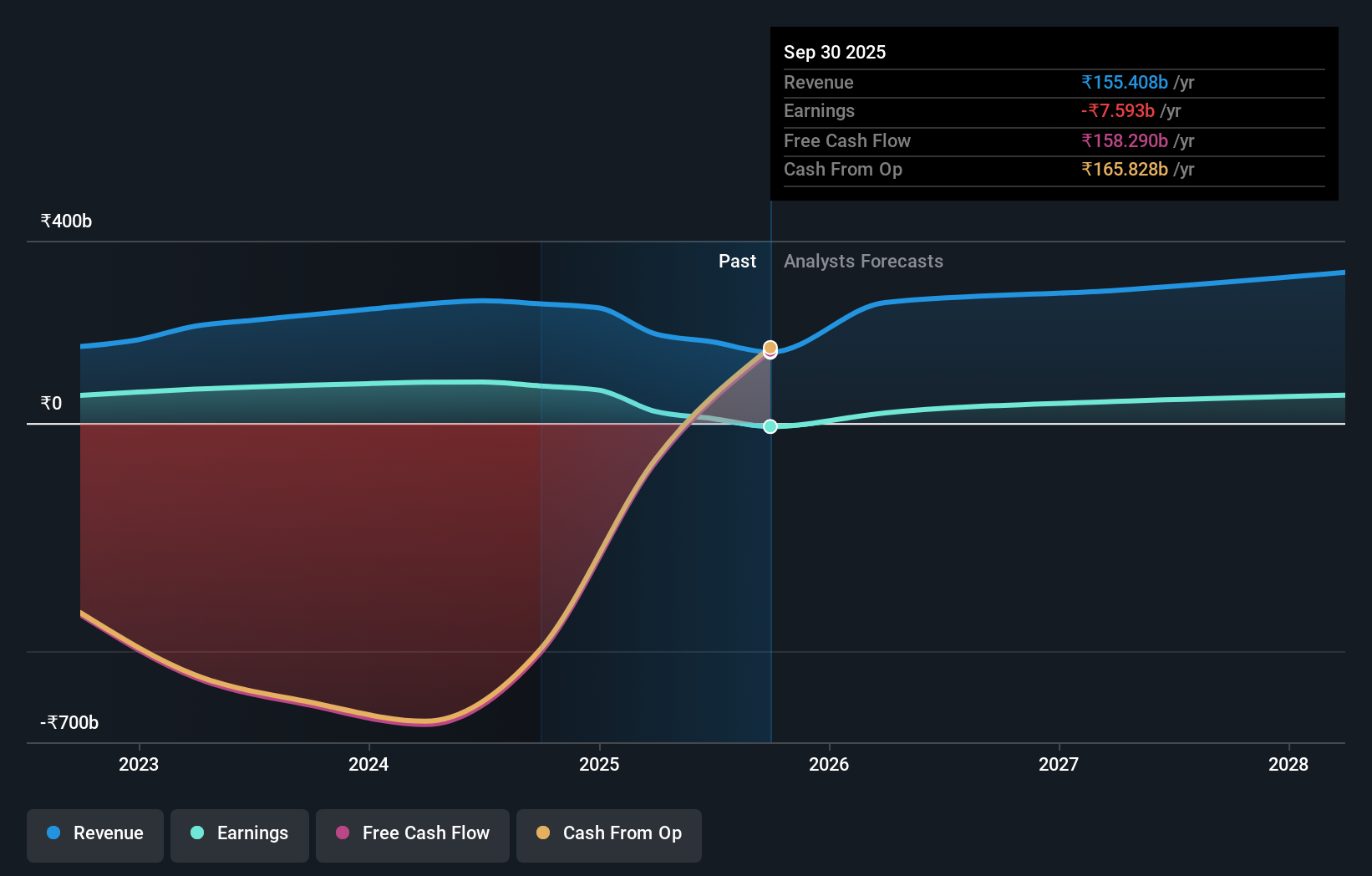Click the blue Revenue legend dot
This screenshot has height=876, width=1372.
click(52, 833)
